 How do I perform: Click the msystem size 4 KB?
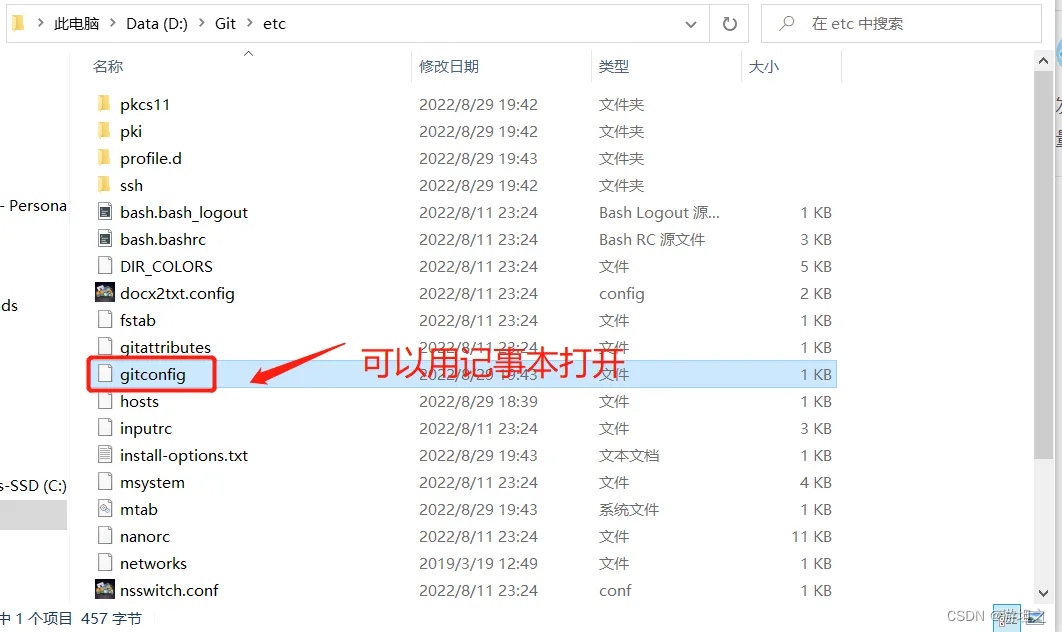(x=815, y=482)
